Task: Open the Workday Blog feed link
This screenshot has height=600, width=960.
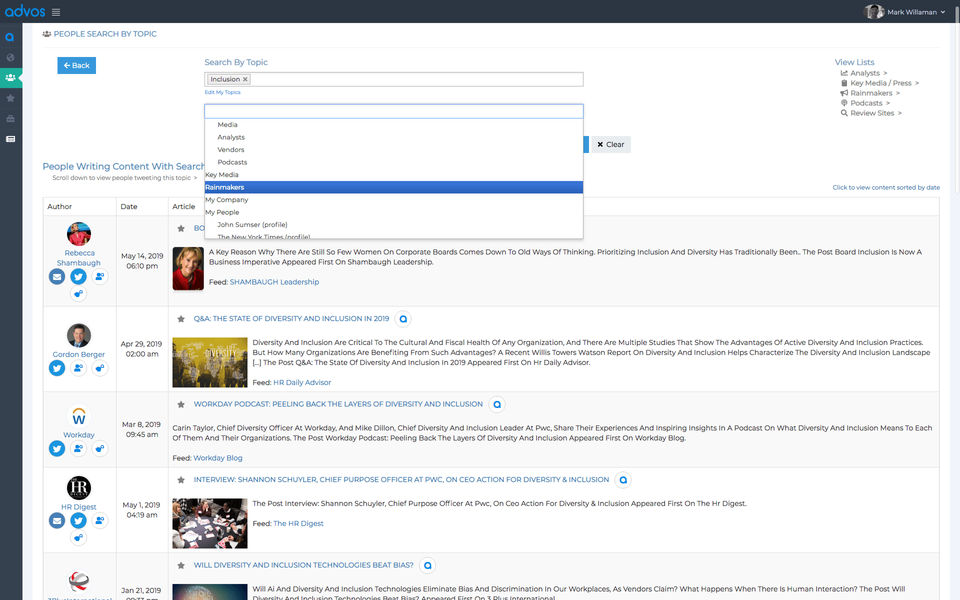Action: coord(218,459)
